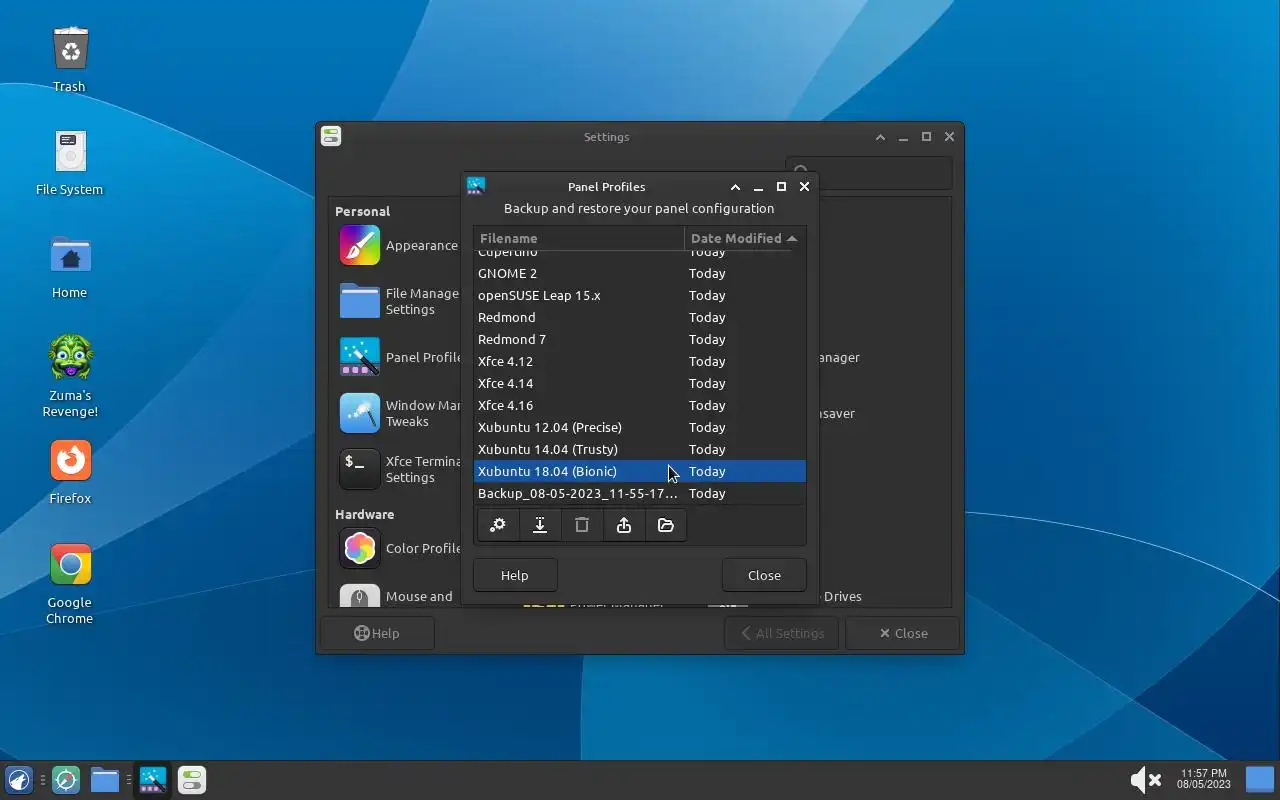The image size is (1280, 800).
Task: Open the compass web browser in taskbar
Action: 66,780
